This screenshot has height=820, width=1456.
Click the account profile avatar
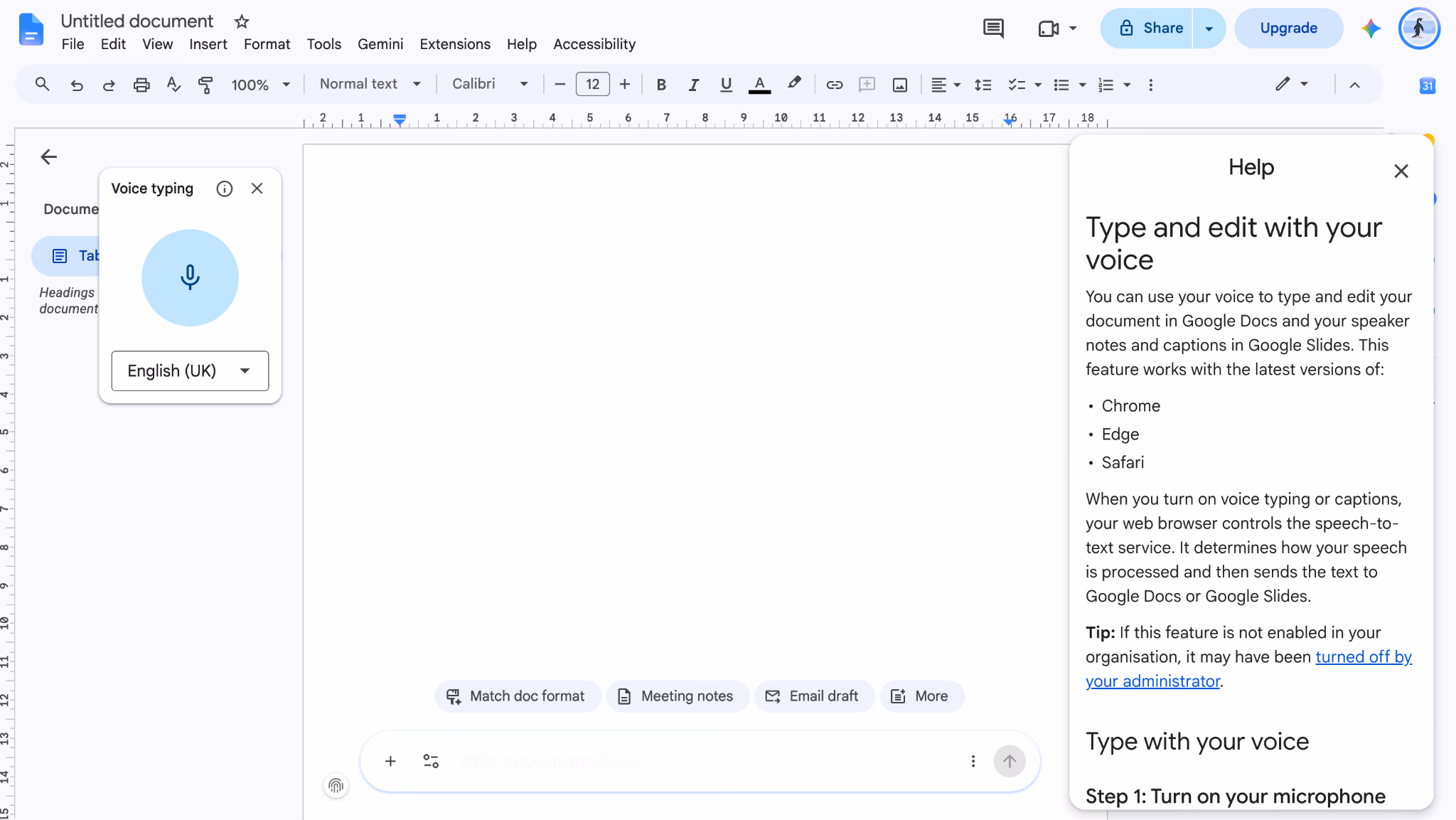1419,28
